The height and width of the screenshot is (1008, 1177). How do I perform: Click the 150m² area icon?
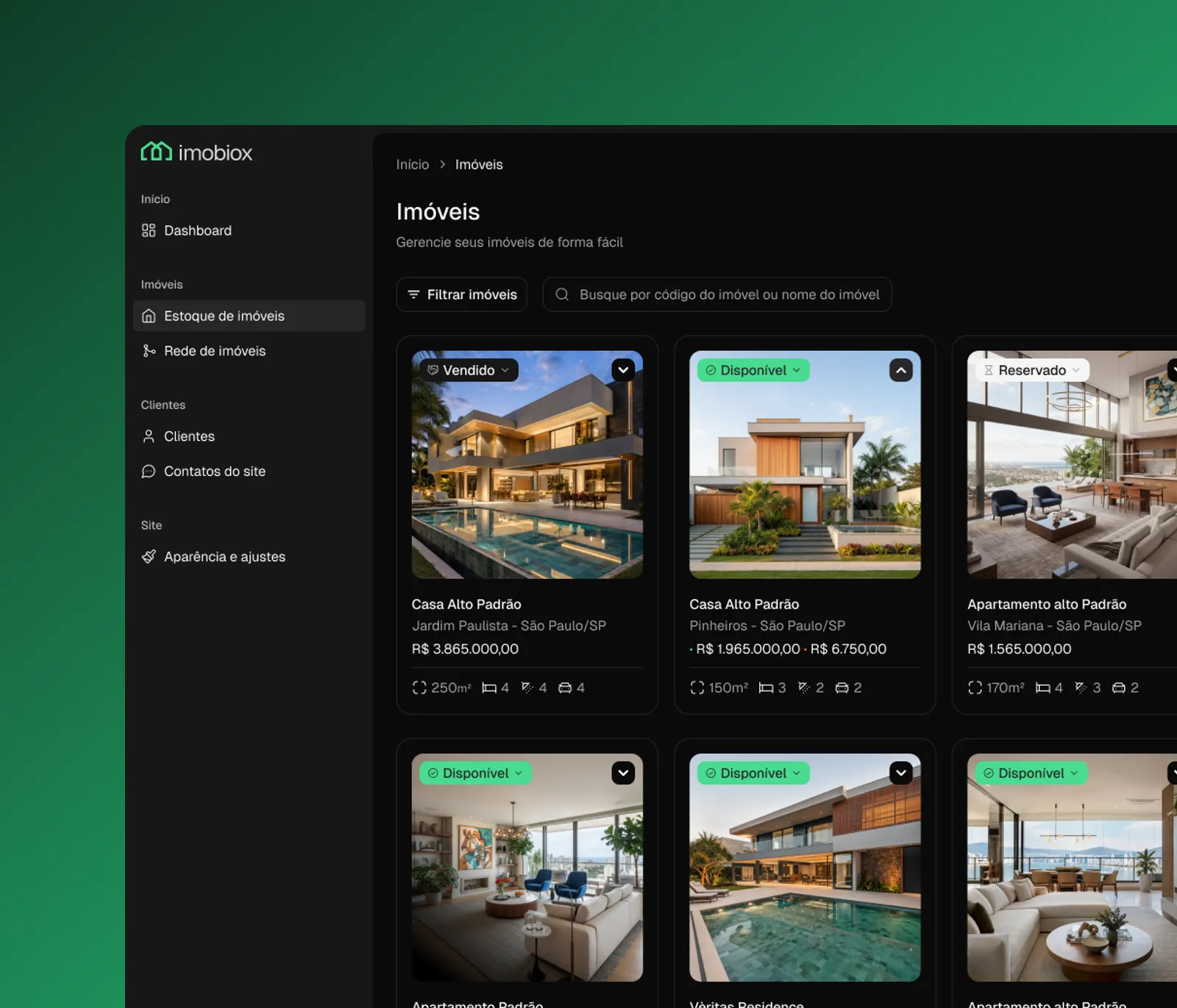click(x=697, y=688)
